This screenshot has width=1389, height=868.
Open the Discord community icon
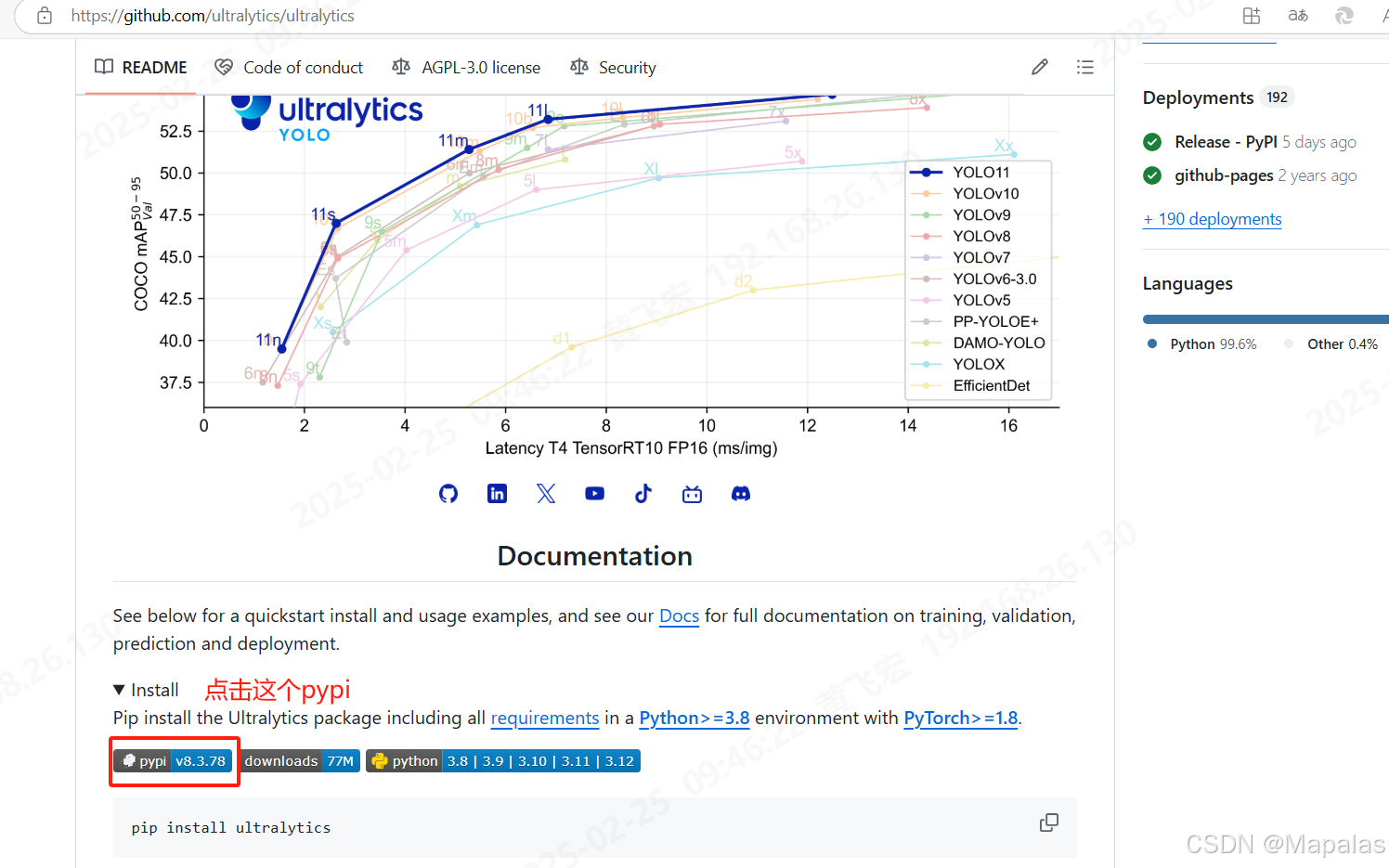740,493
